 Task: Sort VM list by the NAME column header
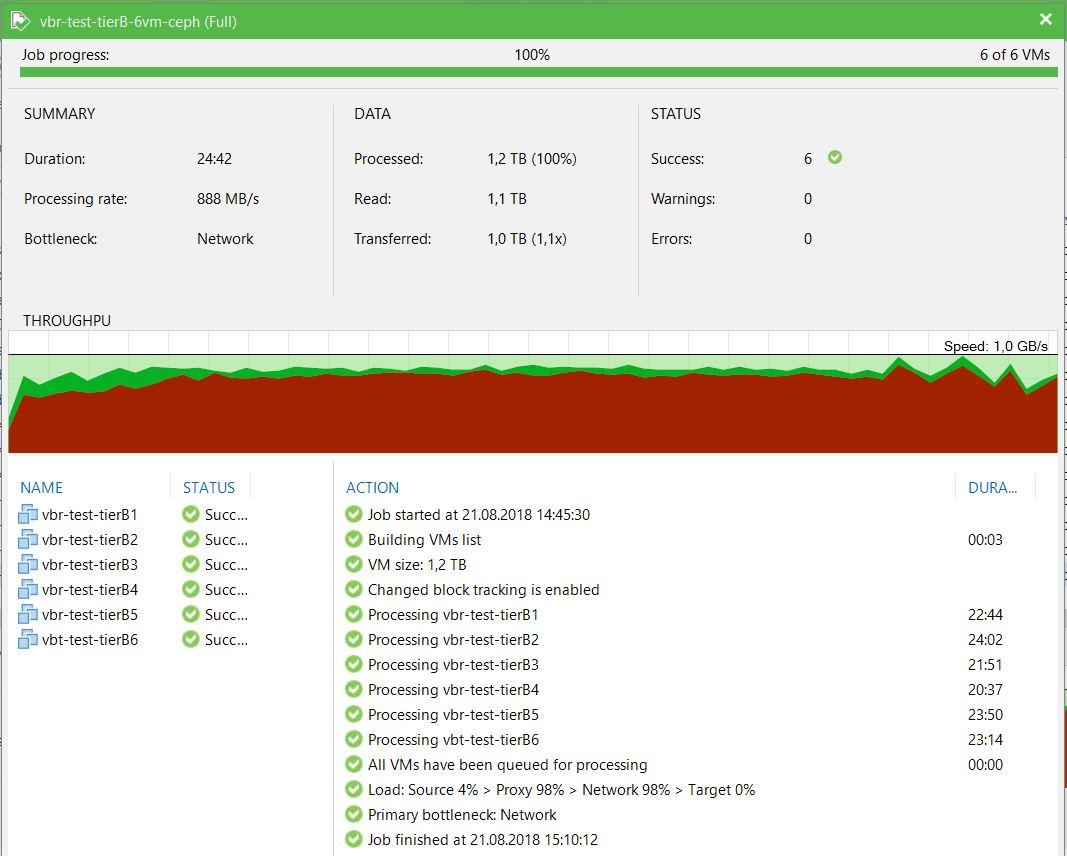(x=41, y=488)
